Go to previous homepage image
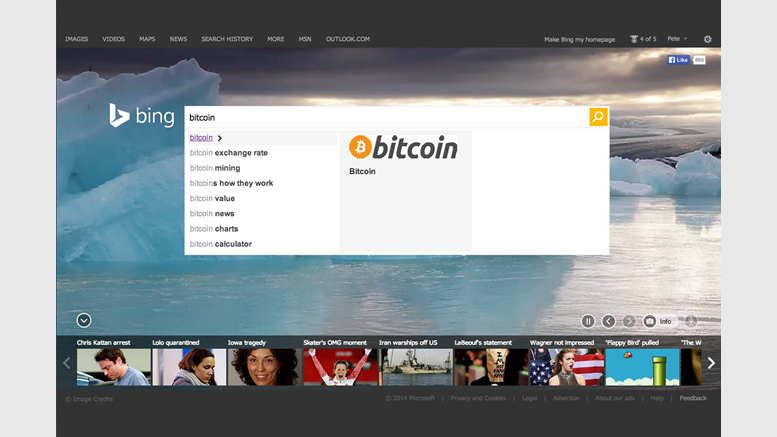Screen dimensions: 777x437 coord(609,322)
